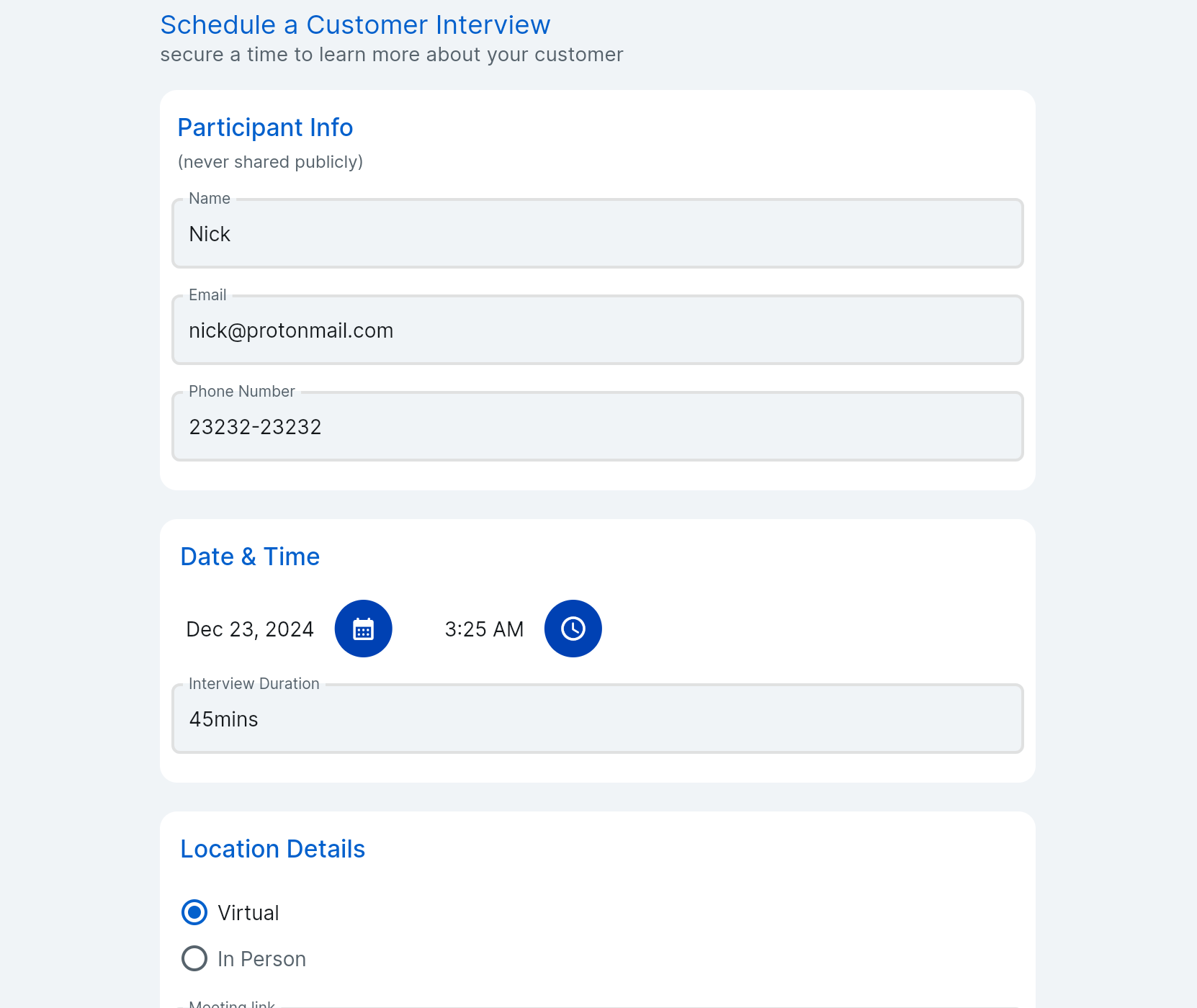Click the Interview Duration floating label
This screenshot has width=1197, height=1008.
pos(254,684)
